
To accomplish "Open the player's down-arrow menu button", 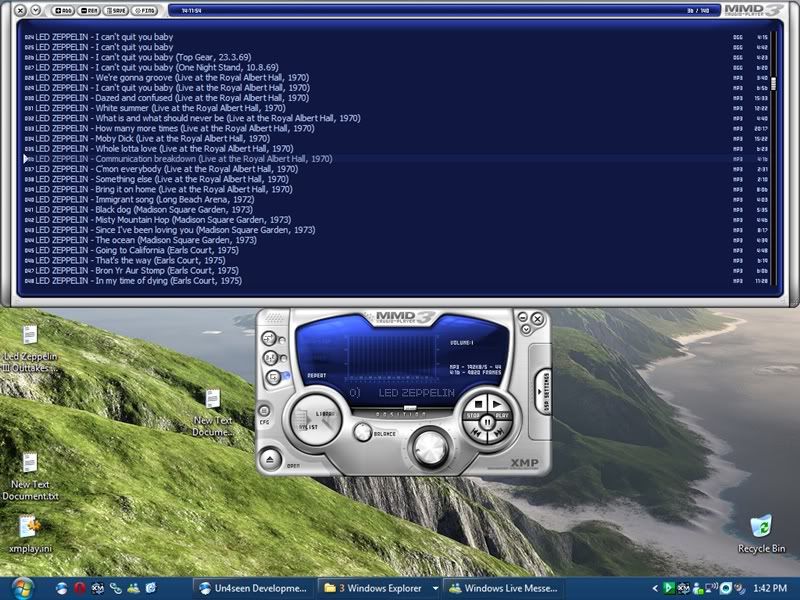I will 526,329.
